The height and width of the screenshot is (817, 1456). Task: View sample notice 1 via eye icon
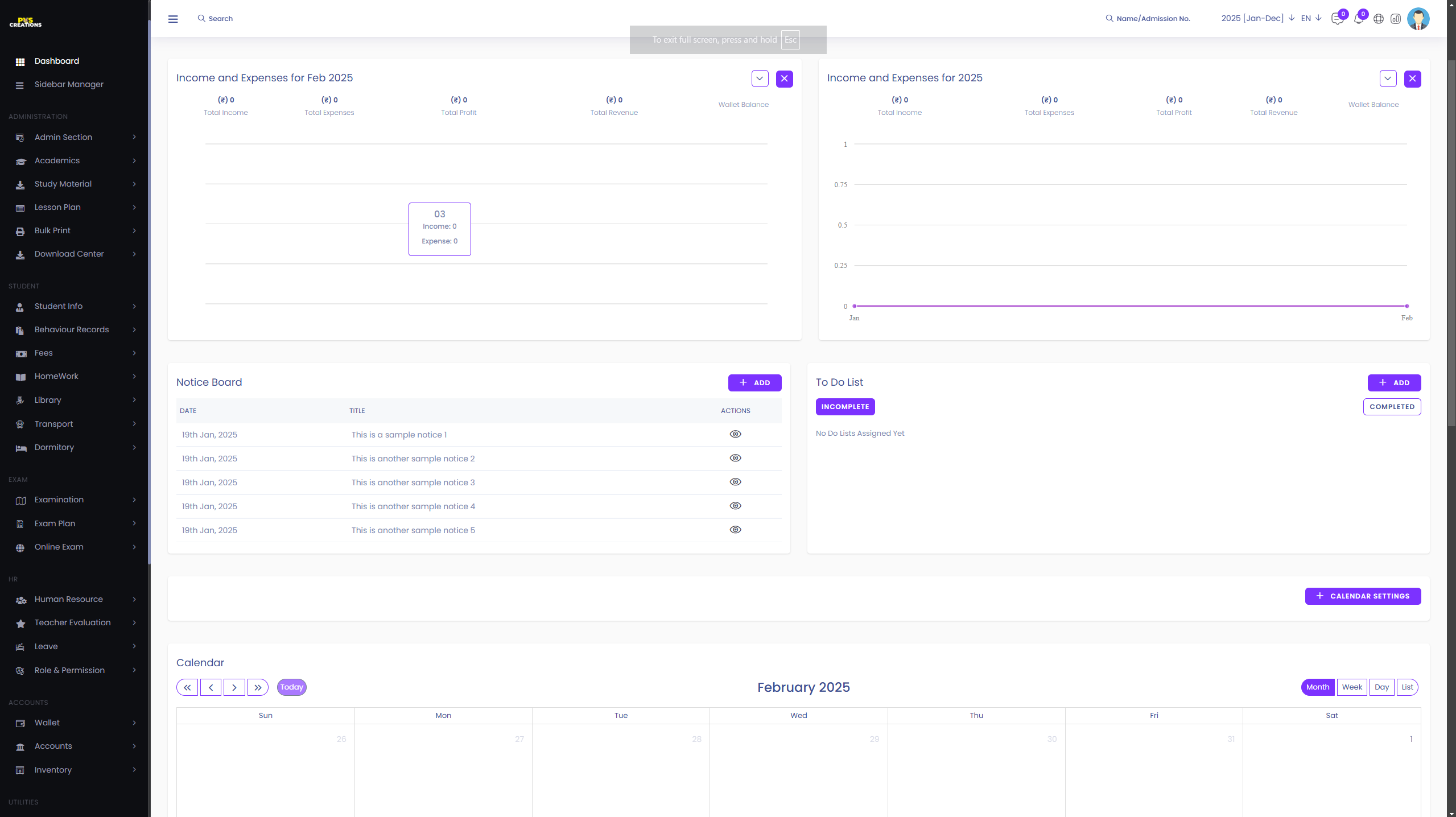[735, 434]
